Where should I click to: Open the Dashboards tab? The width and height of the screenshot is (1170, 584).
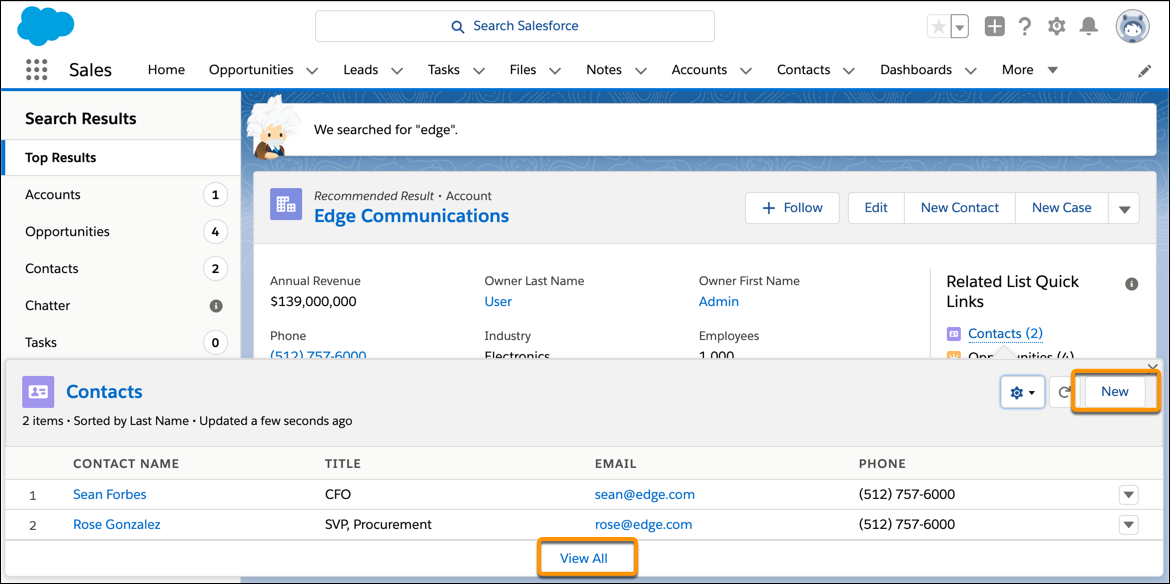[x=916, y=69]
